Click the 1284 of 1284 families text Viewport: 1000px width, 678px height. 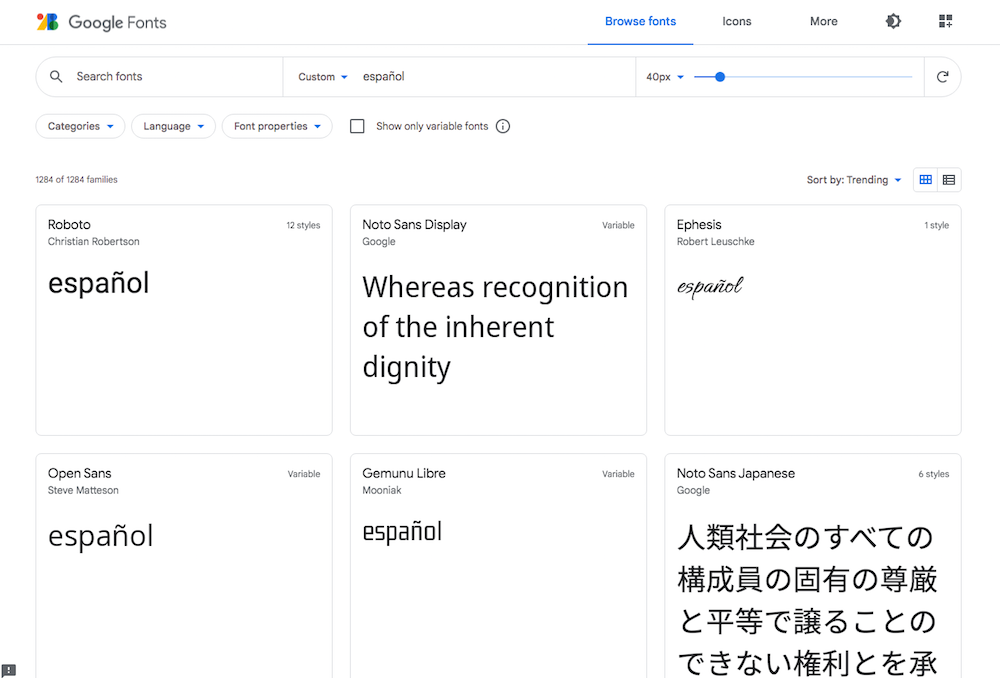coord(77,180)
